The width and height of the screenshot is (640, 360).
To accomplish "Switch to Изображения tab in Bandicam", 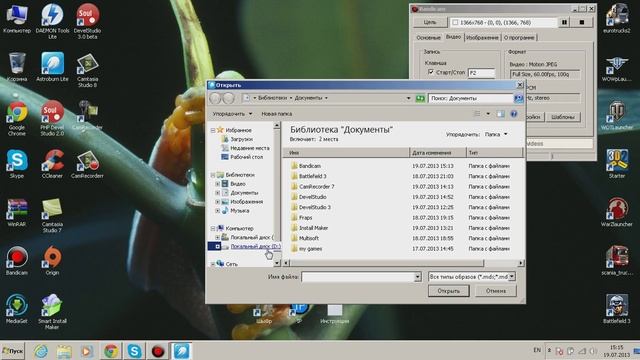I will pos(482,38).
